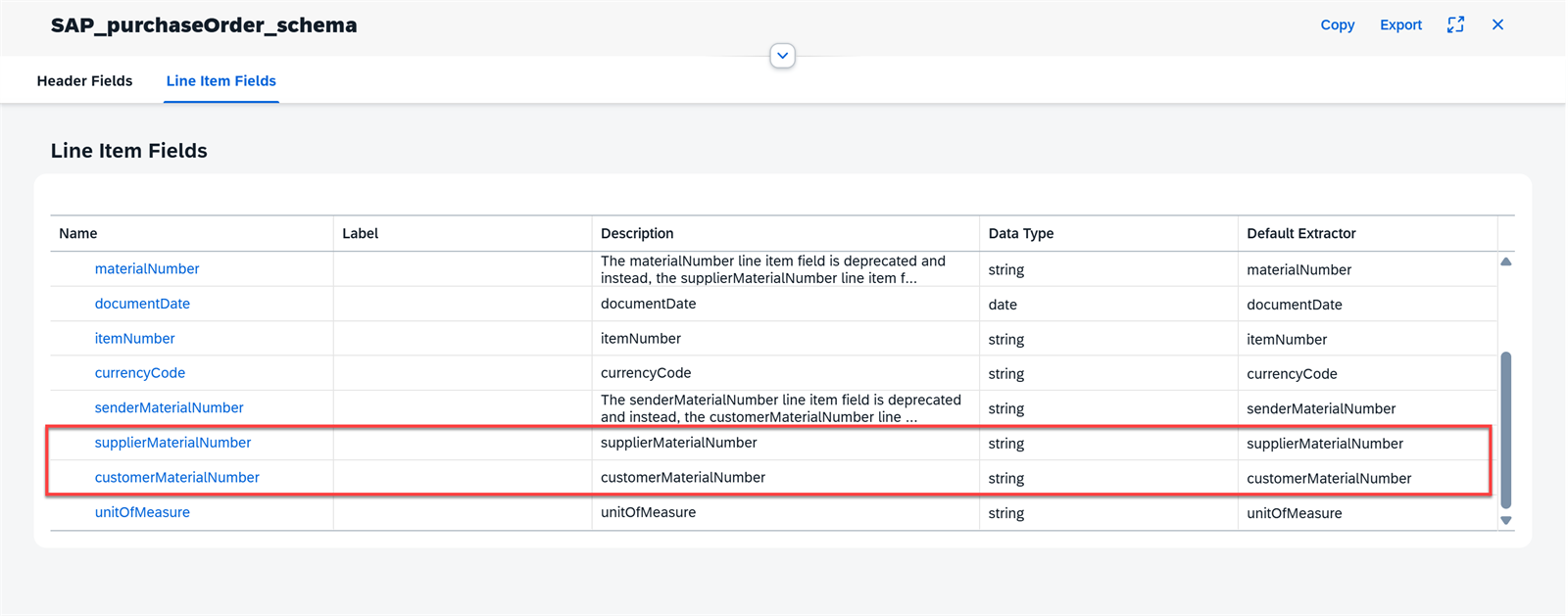Click customerMaterialNumber in Description column
The width and height of the screenshot is (1568, 616).
(x=682, y=477)
